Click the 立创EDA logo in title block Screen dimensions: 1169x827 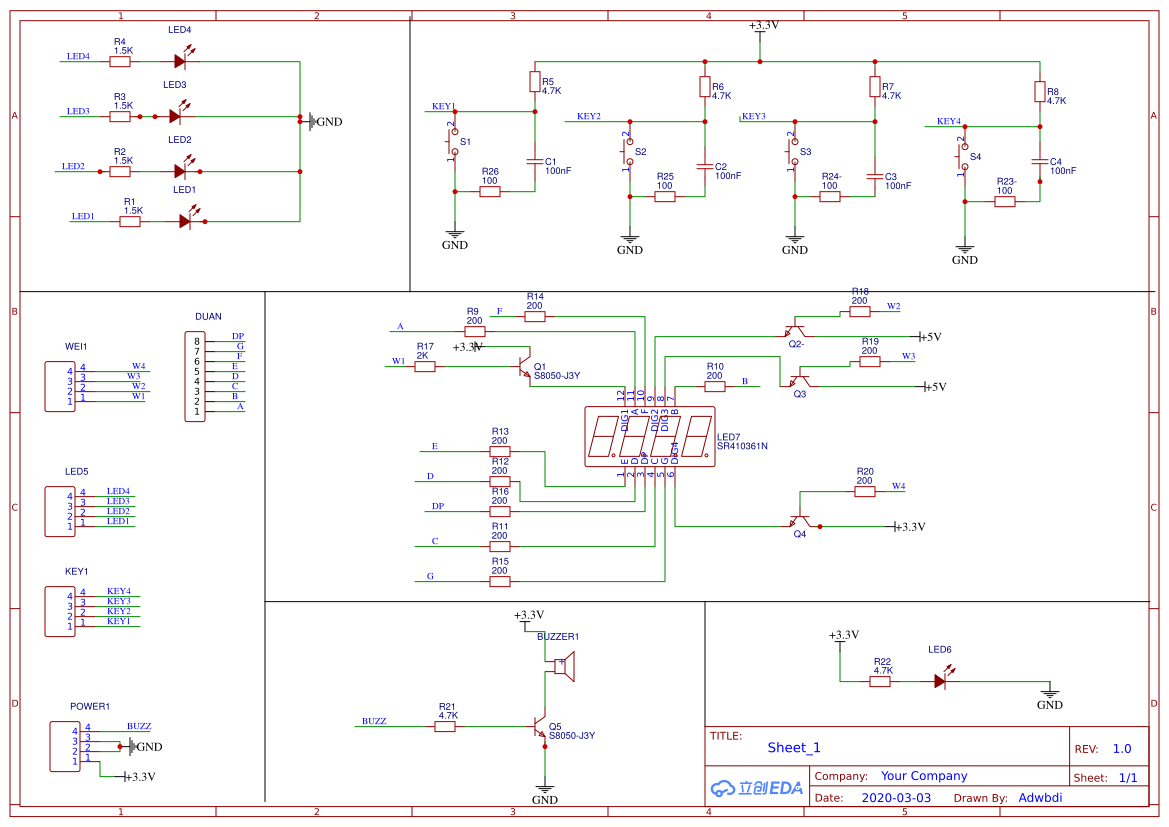click(756, 787)
